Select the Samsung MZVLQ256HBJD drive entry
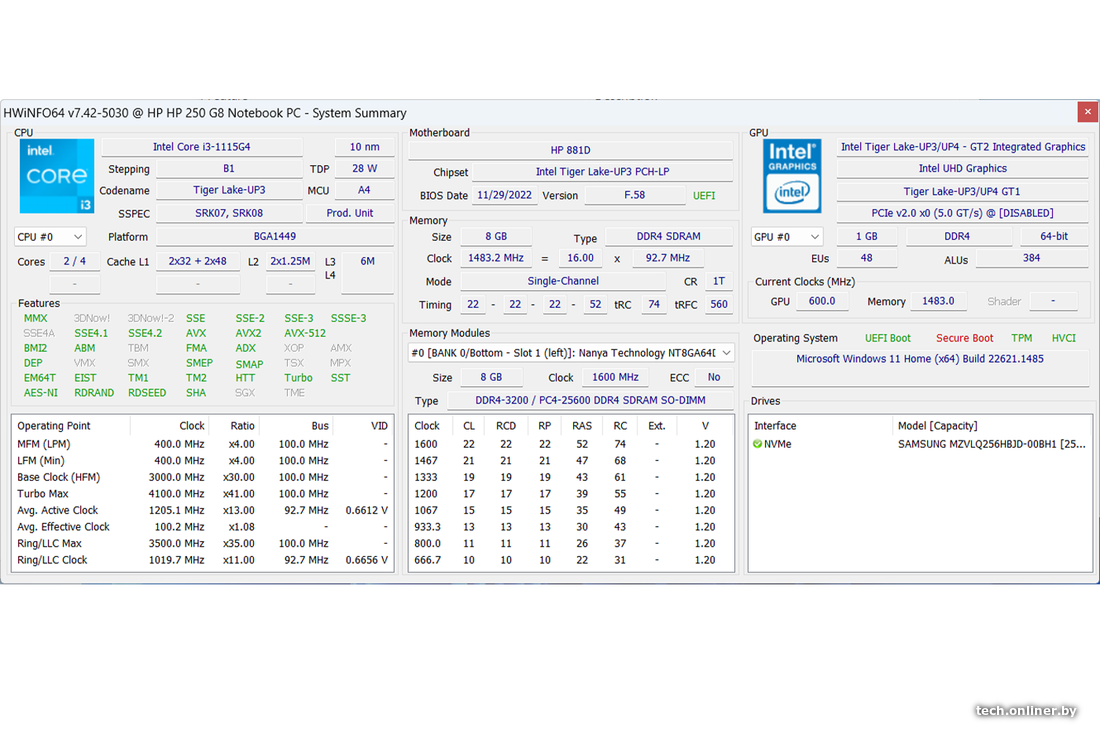 991,444
